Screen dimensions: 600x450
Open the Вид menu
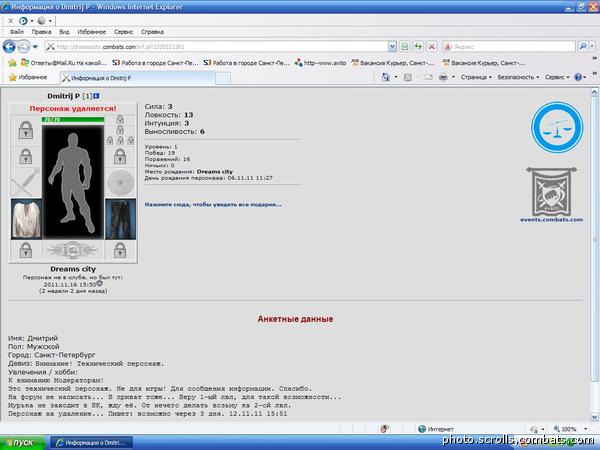click(x=64, y=32)
